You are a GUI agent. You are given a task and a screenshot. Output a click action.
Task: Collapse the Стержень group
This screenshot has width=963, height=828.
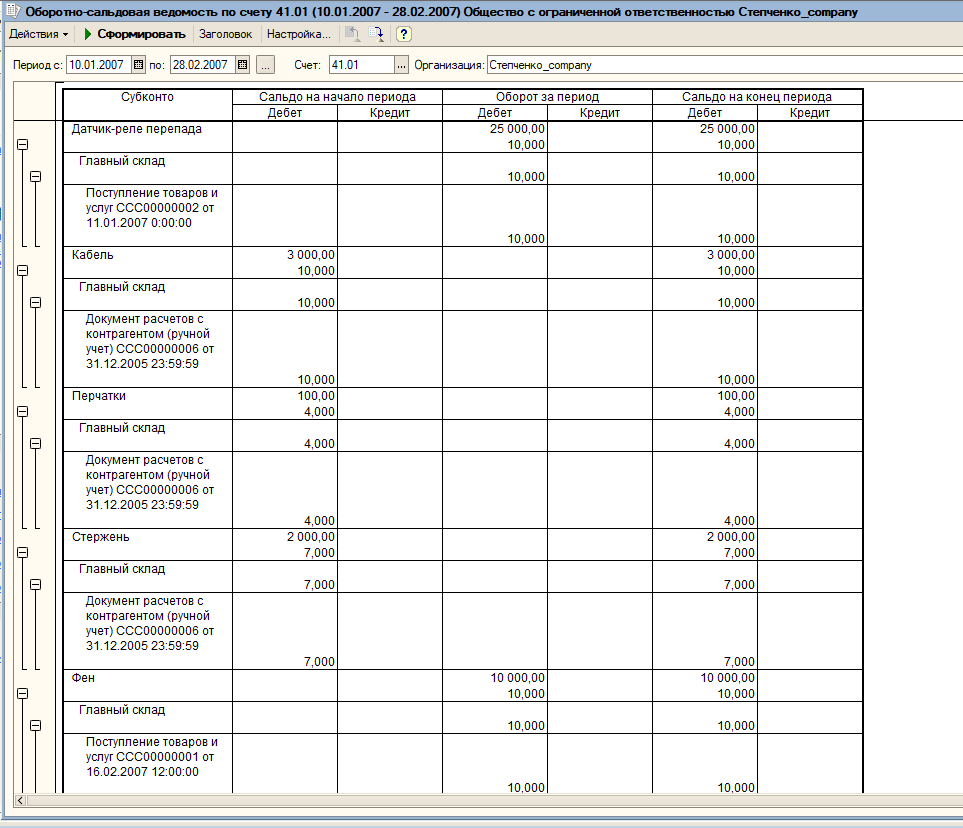coord(23,552)
